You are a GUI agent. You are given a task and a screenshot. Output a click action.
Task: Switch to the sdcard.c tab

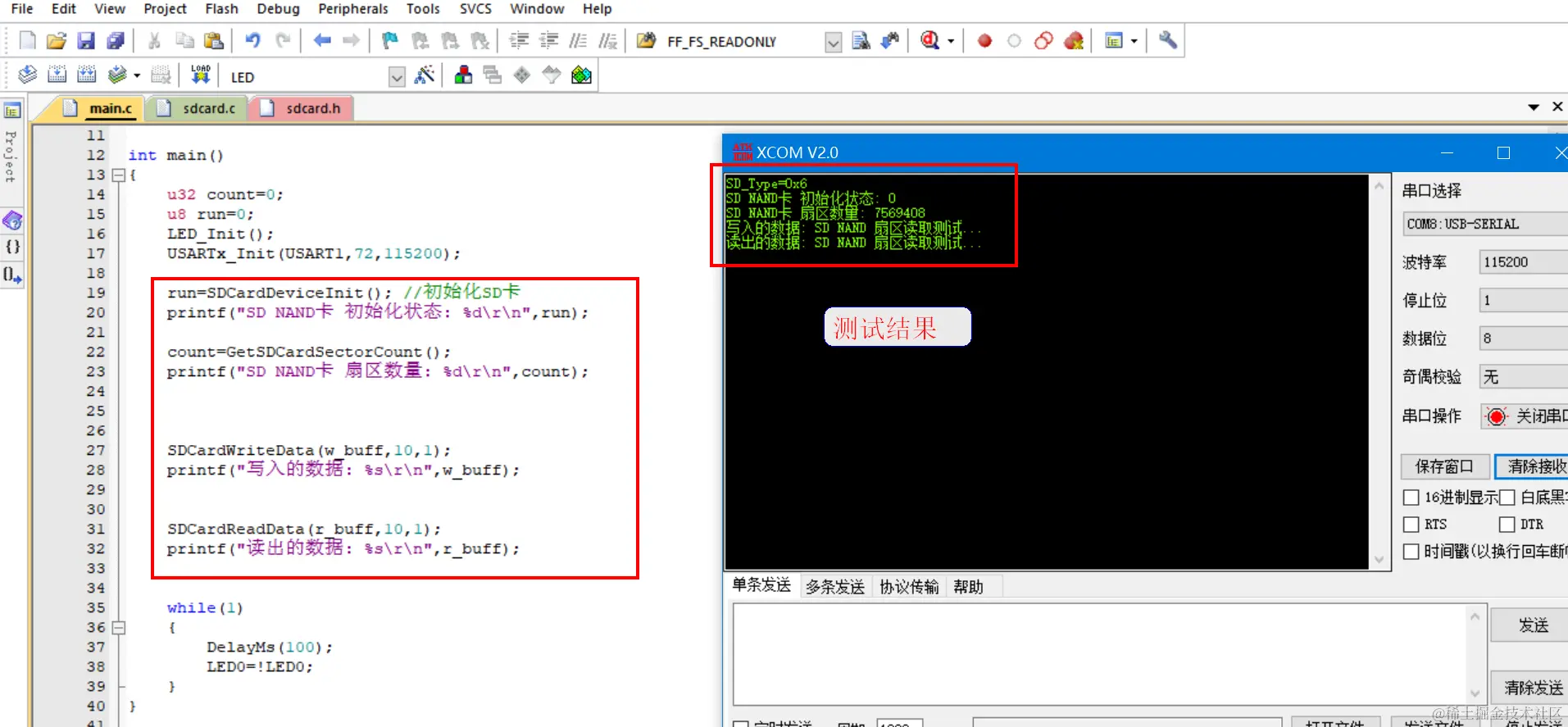point(197,108)
